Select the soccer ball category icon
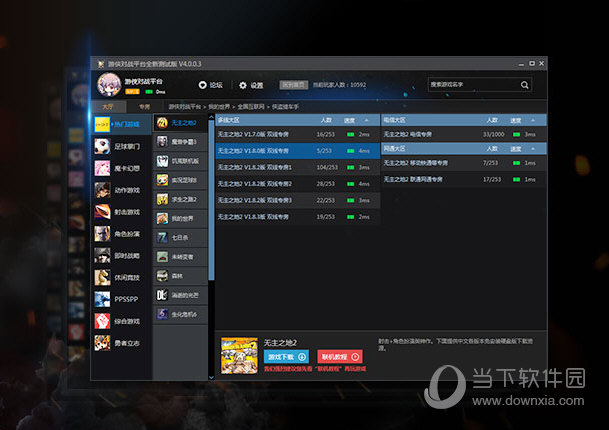 102,146
